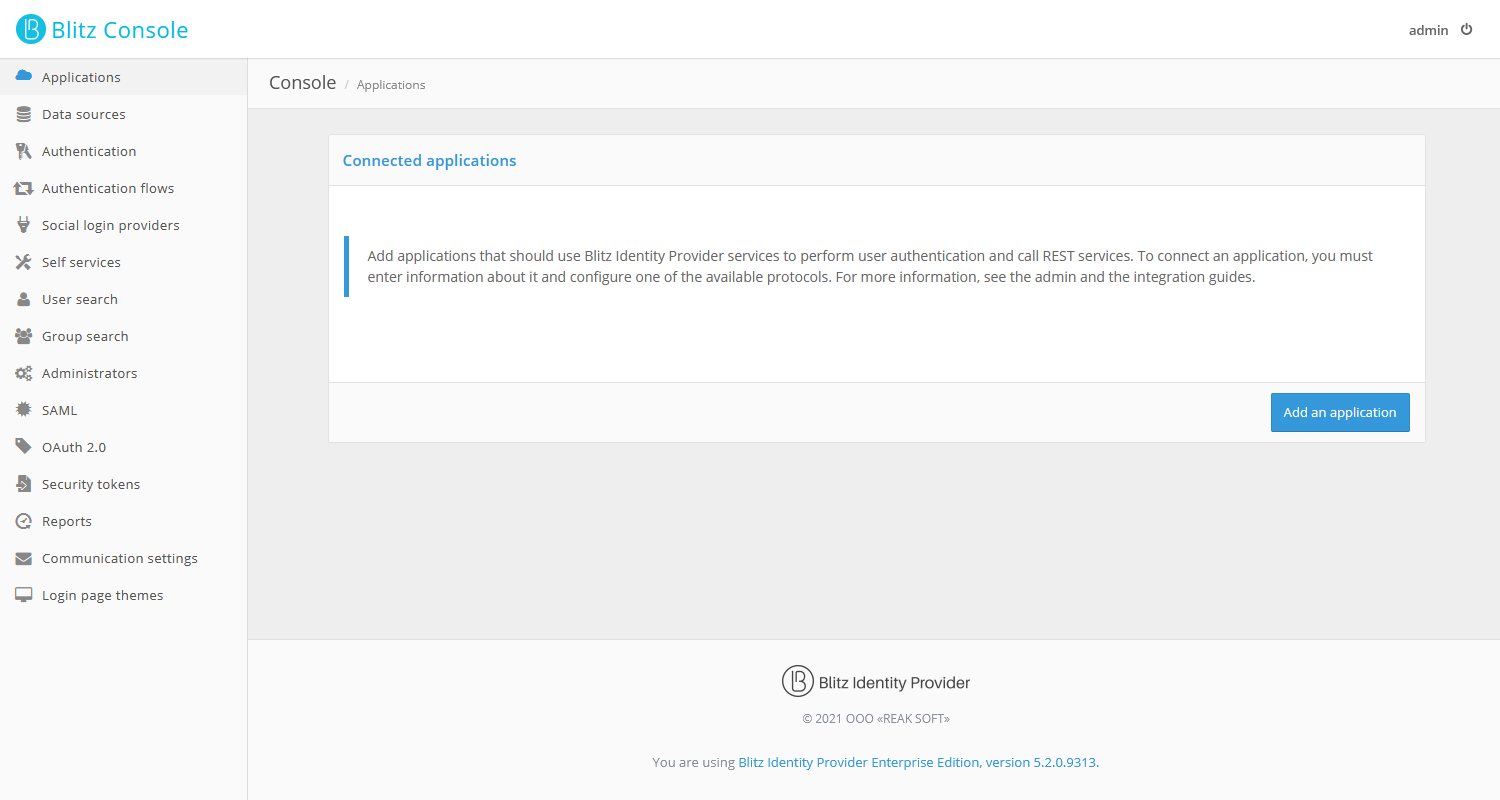The width and height of the screenshot is (1500, 800).
Task: Click the Authentication keys icon
Action: click(x=24, y=151)
